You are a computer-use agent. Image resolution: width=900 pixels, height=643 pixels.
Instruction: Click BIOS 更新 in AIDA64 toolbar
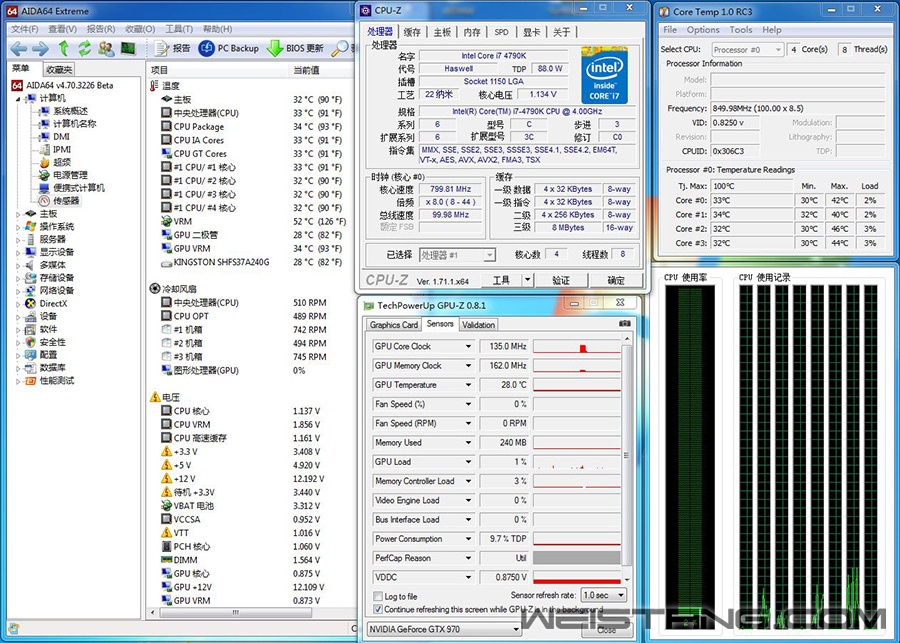(x=296, y=49)
